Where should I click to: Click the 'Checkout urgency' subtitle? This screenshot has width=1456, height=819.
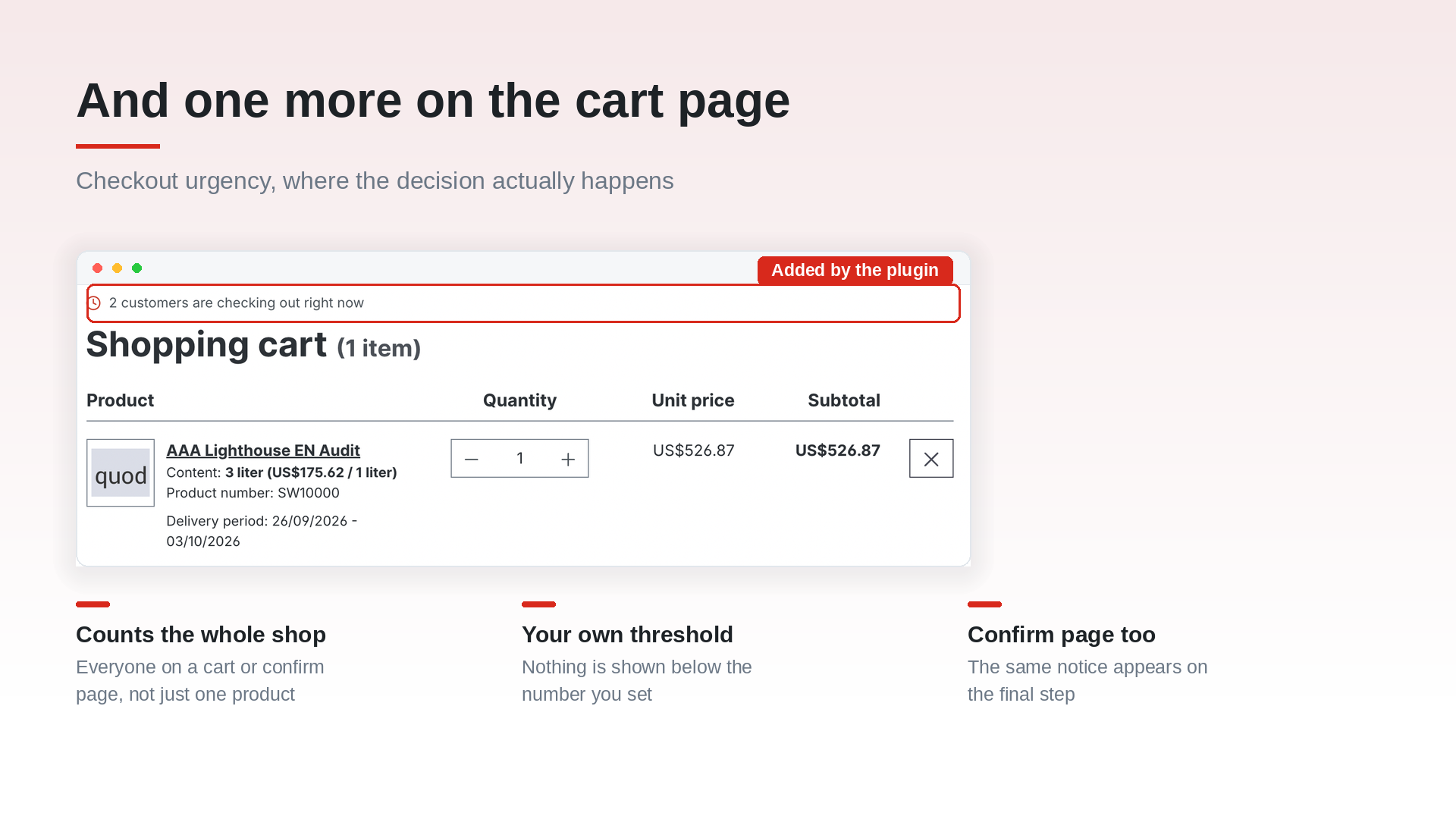click(375, 181)
